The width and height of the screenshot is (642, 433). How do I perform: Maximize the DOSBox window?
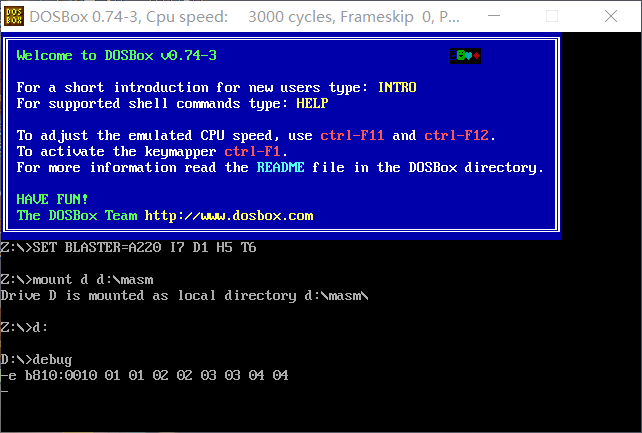click(552, 16)
